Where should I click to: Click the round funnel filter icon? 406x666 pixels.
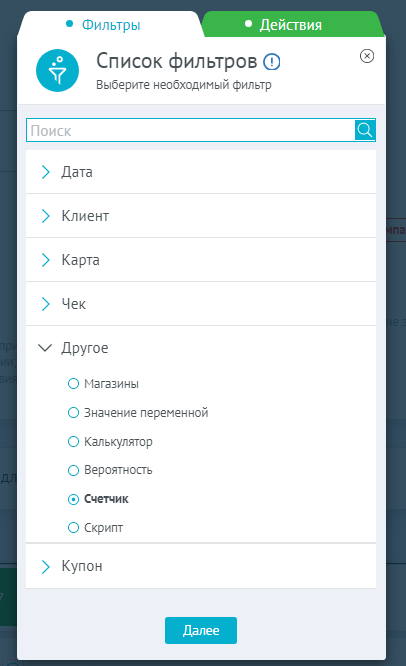(57, 71)
